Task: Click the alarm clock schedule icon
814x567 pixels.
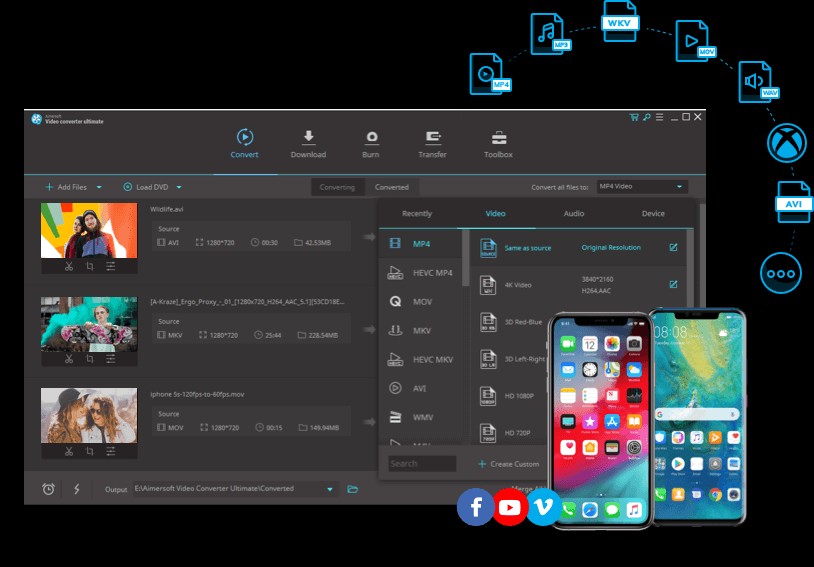Action: pos(48,489)
